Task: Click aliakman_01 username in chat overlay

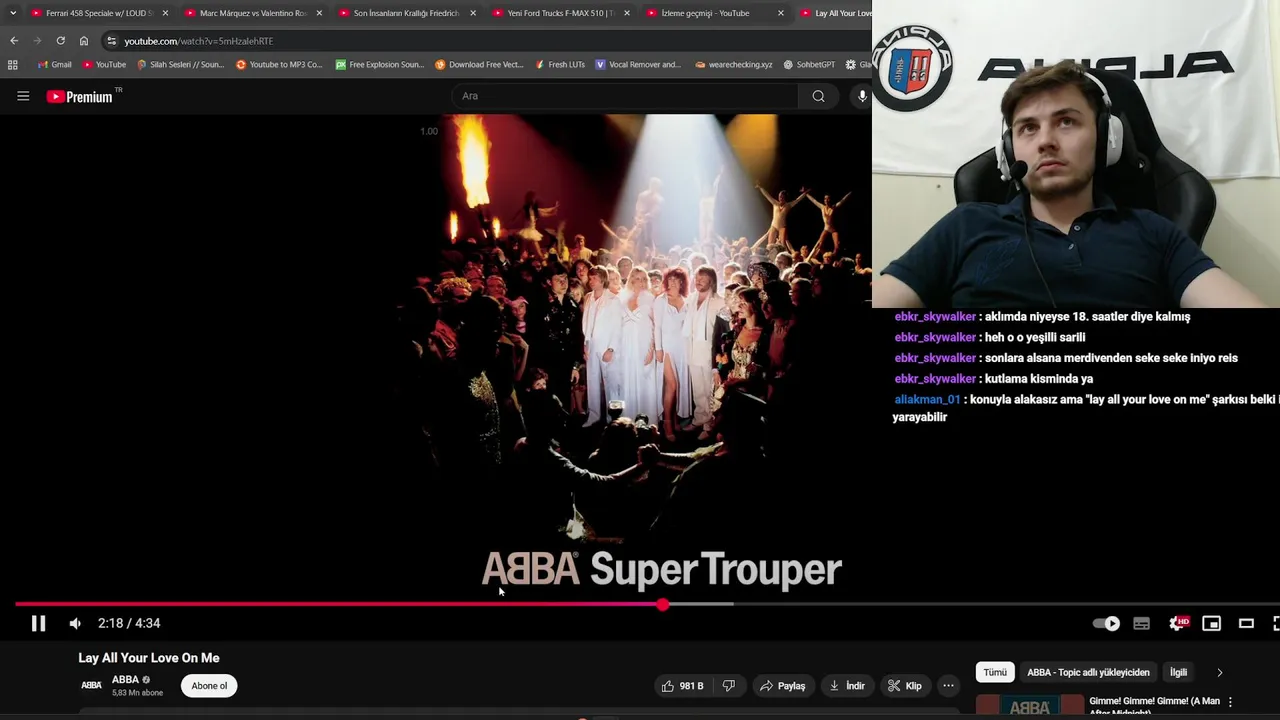Action: [927, 399]
